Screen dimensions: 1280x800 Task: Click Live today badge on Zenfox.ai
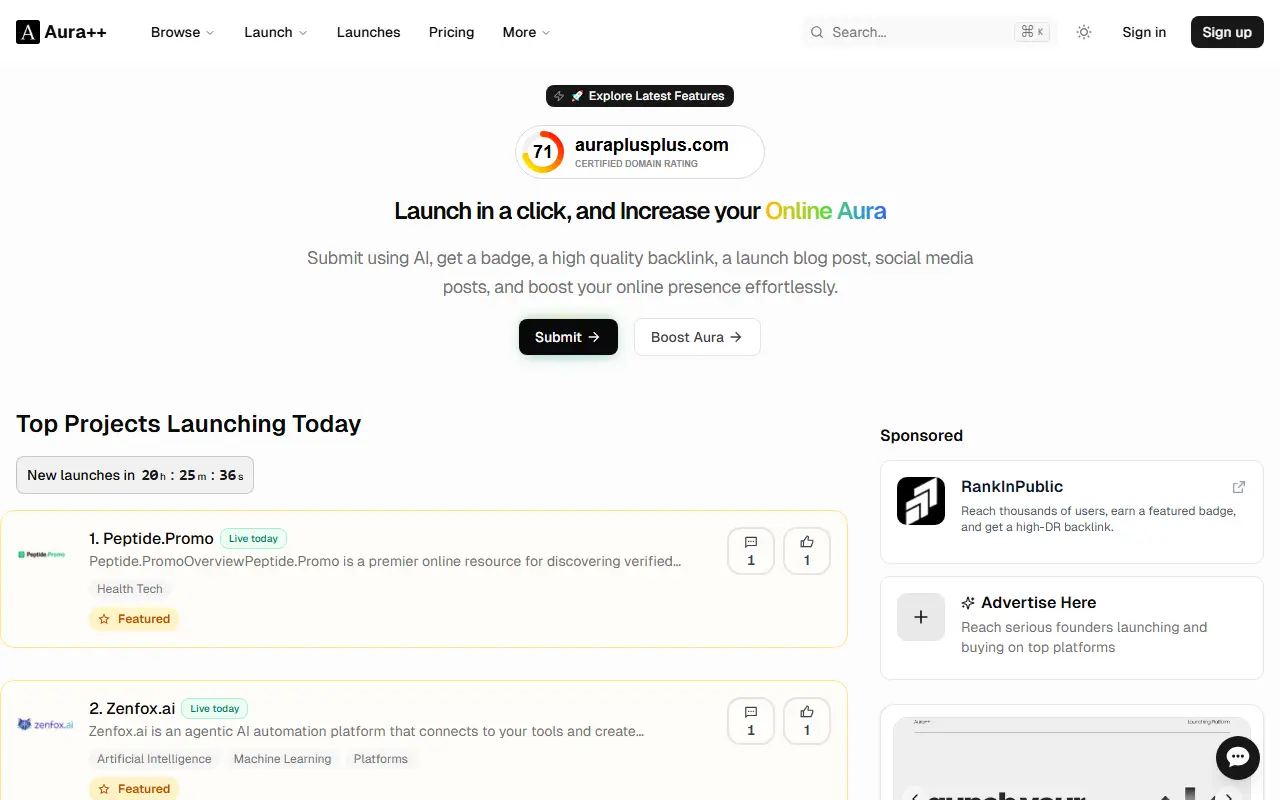pos(214,708)
